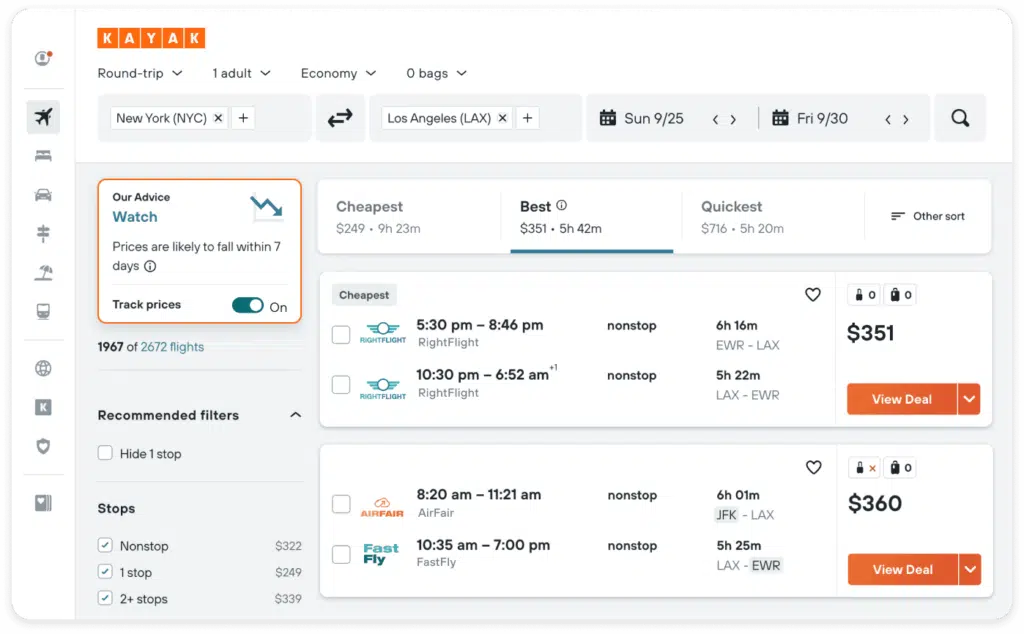The height and width of the screenshot is (634, 1024).
Task: Click the JFK airport tag
Action: 726,515
